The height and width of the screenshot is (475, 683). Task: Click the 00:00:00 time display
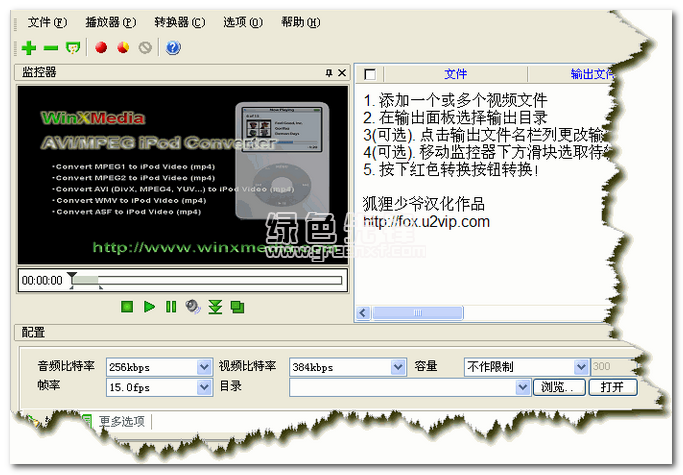(x=42, y=280)
